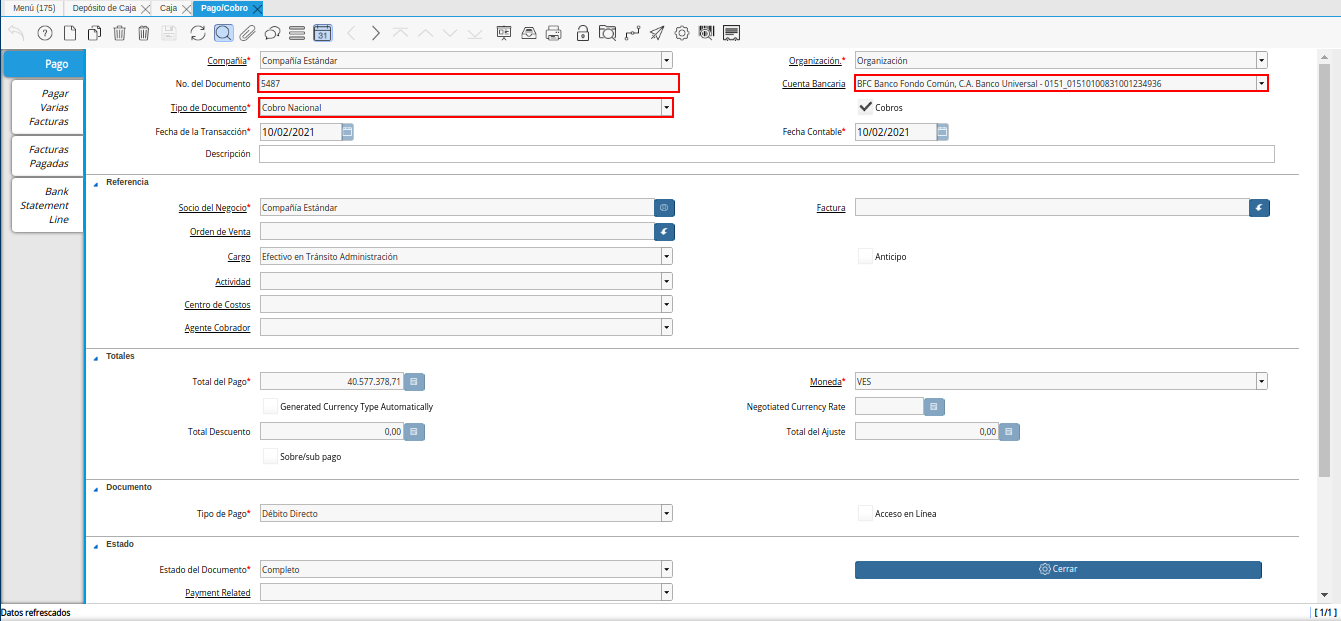Check the Sobre/sub pago checkbox
This screenshot has height=621, width=1341.
270,456
